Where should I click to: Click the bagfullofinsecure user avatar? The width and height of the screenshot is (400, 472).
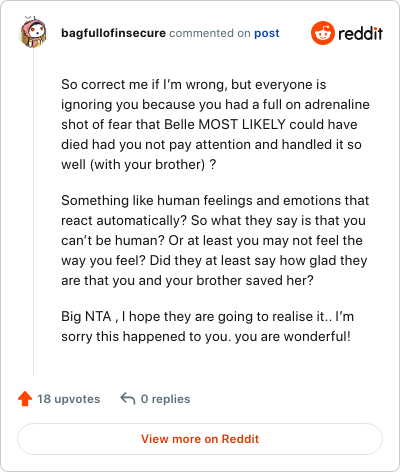pyautogui.click(x=33, y=32)
